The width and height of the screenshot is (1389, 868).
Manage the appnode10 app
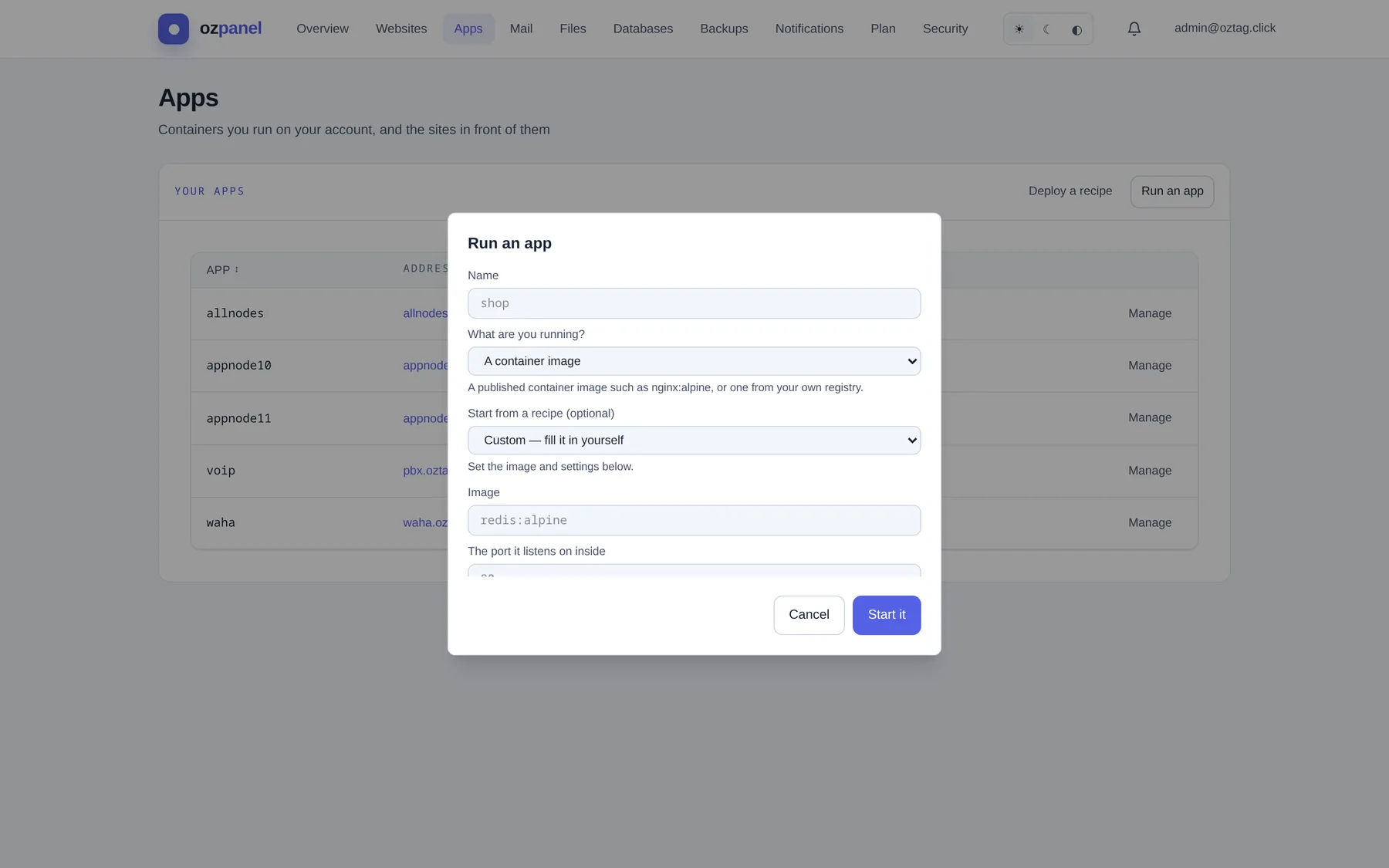pyautogui.click(x=1150, y=366)
